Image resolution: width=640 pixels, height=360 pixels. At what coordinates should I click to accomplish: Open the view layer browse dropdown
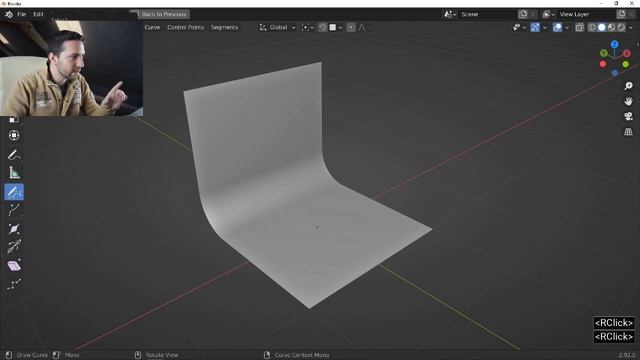click(x=548, y=14)
